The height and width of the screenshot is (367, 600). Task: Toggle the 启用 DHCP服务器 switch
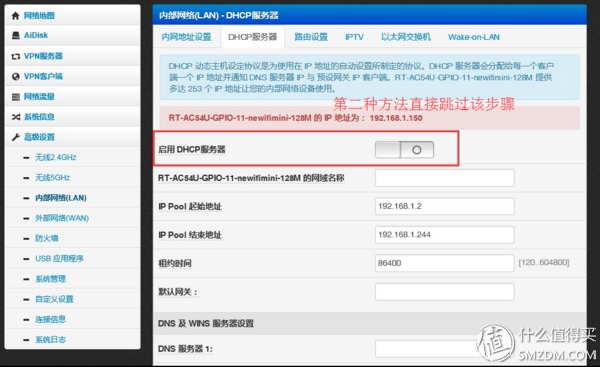pyautogui.click(x=404, y=150)
